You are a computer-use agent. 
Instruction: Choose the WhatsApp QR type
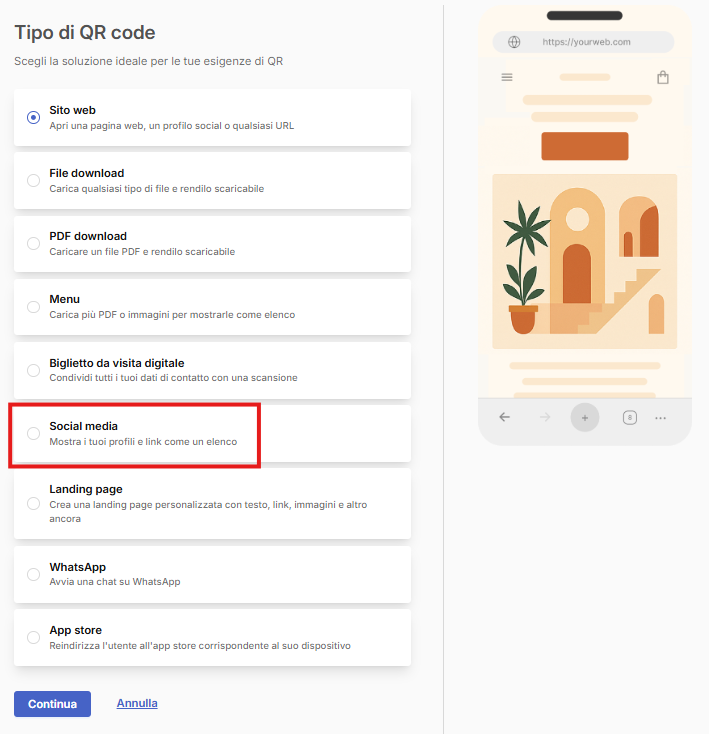(x=212, y=574)
